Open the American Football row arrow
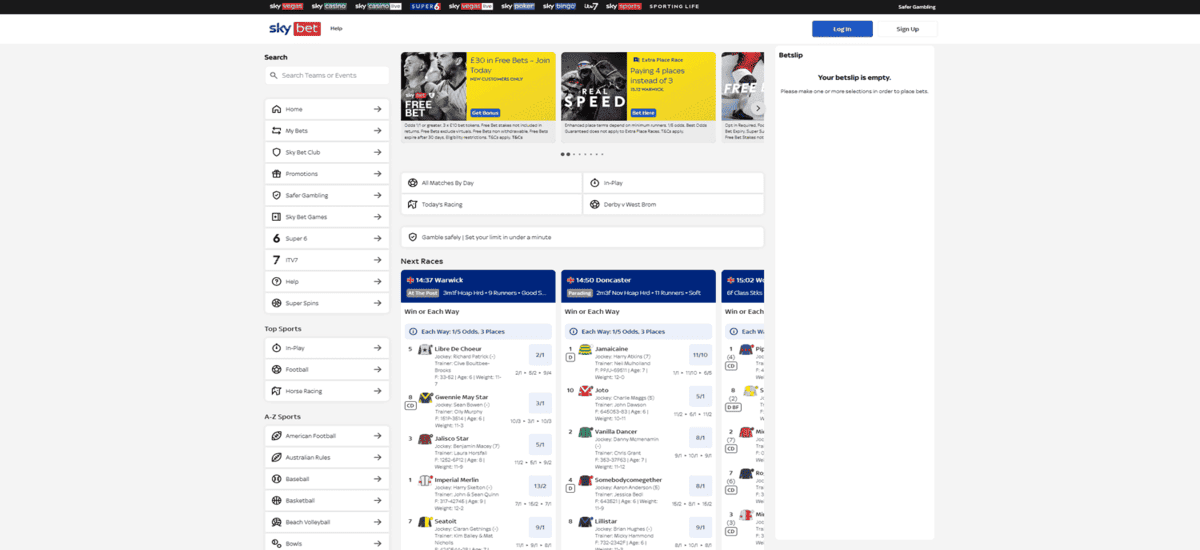Viewport: 1200px width, 550px height. [377, 436]
